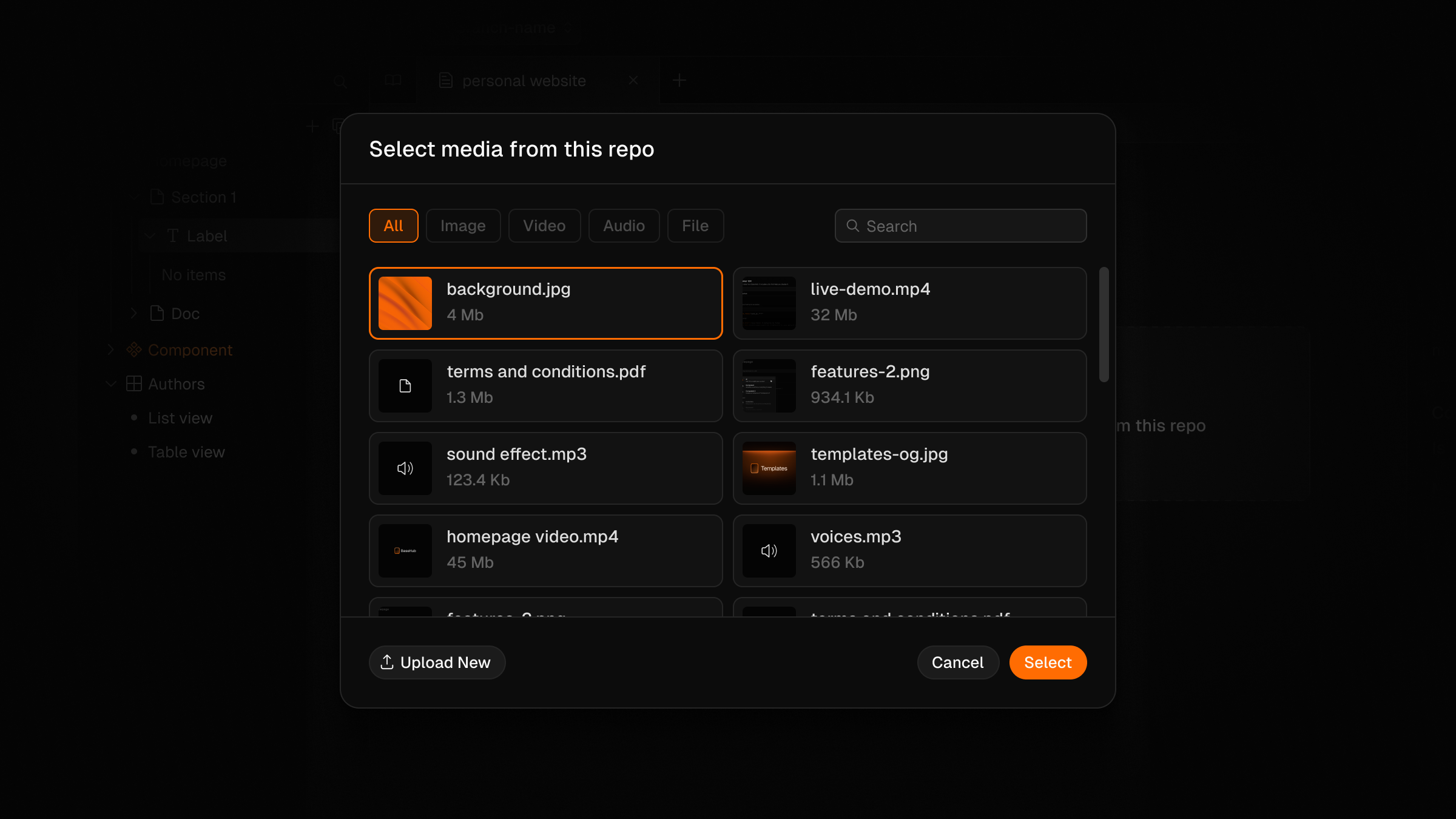The width and height of the screenshot is (1456, 819).
Task: Click the media list vertical scrollbar
Action: click(x=1104, y=325)
